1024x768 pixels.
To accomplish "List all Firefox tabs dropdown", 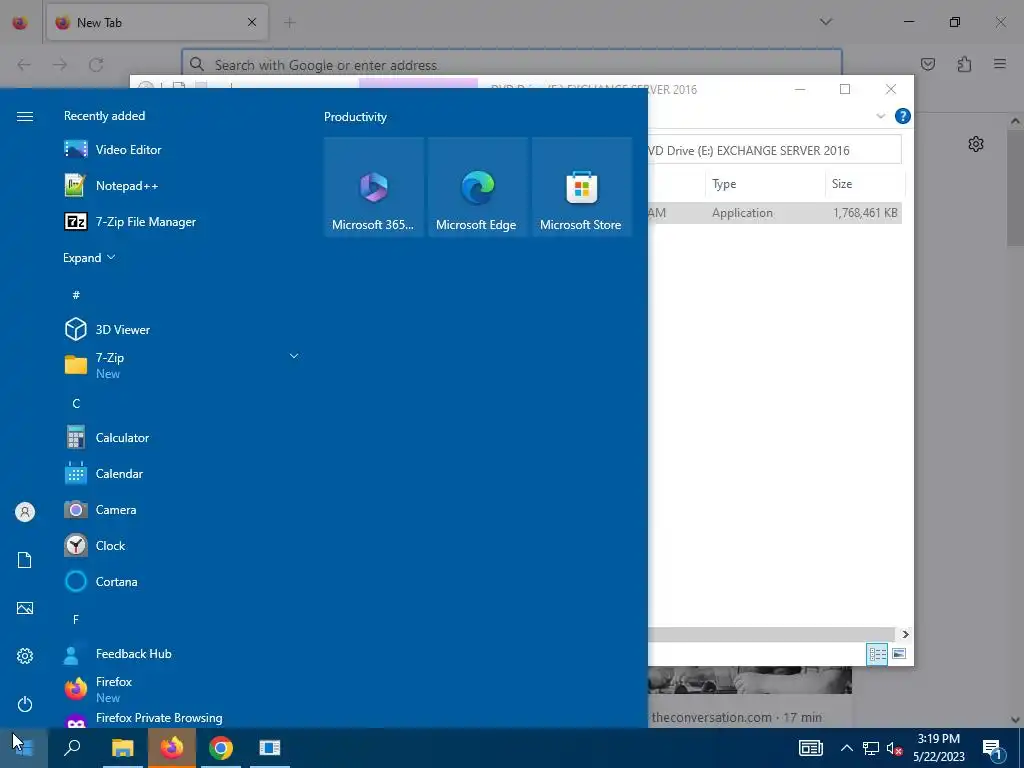I will 825,22.
